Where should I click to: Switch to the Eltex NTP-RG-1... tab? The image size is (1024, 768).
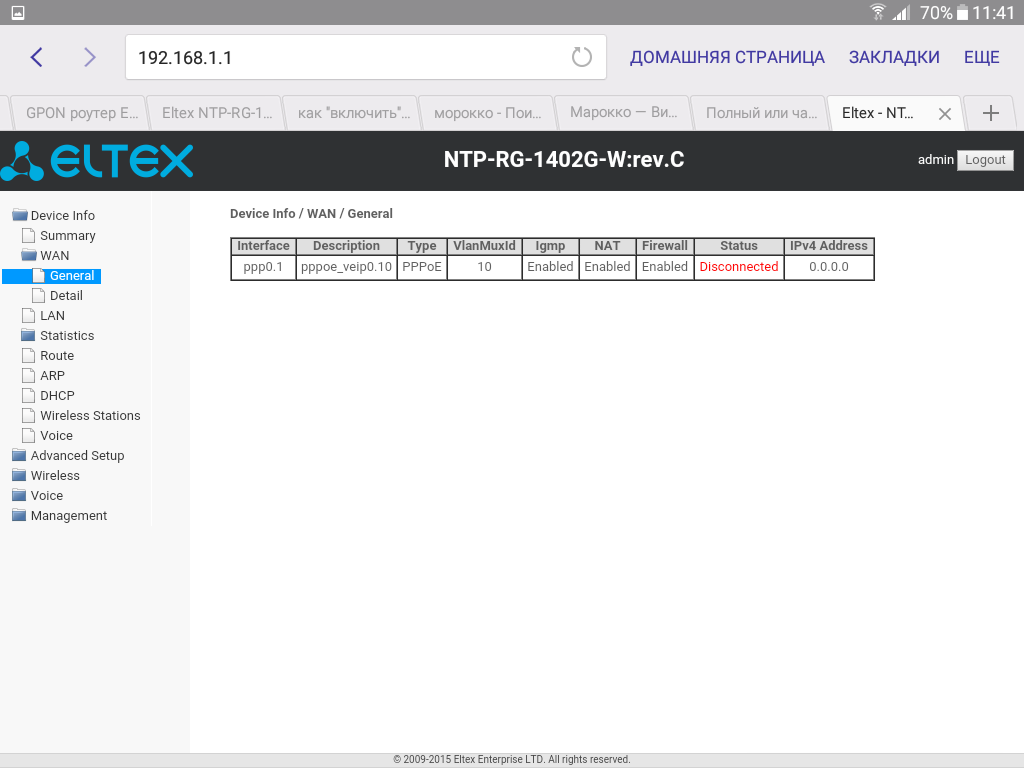coord(215,113)
